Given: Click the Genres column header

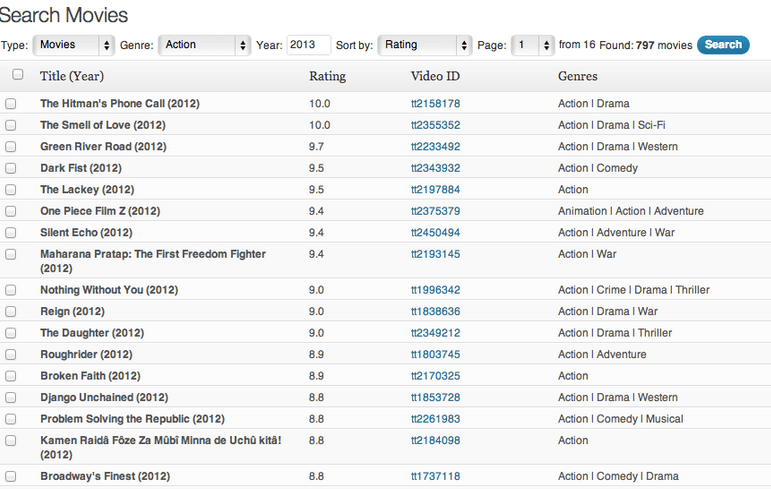Looking at the screenshot, I should click(578, 76).
